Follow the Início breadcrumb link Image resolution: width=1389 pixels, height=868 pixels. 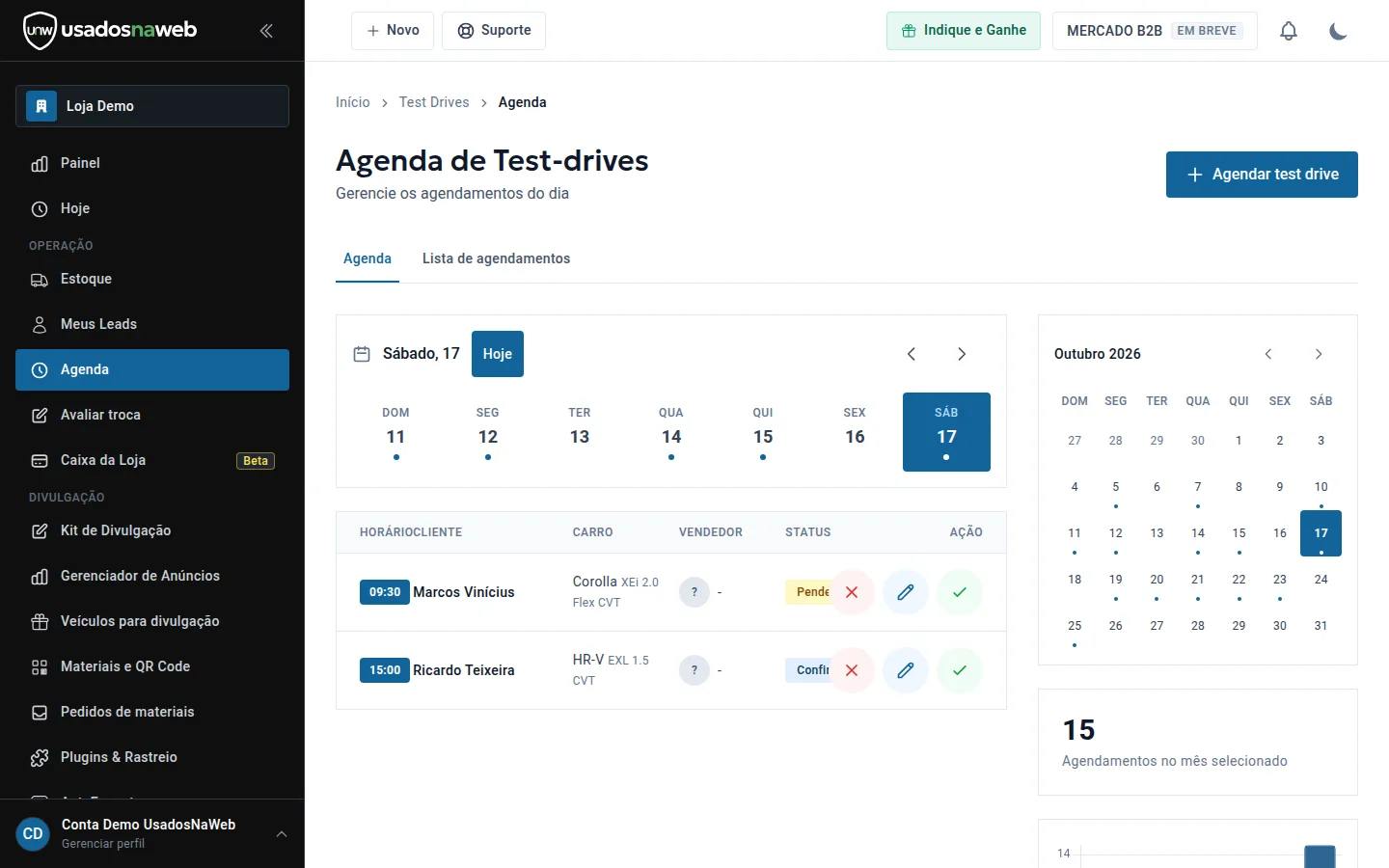click(353, 102)
